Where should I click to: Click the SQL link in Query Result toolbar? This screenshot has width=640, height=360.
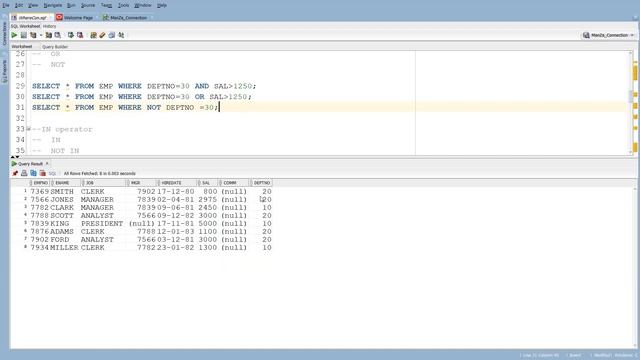click(52, 173)
